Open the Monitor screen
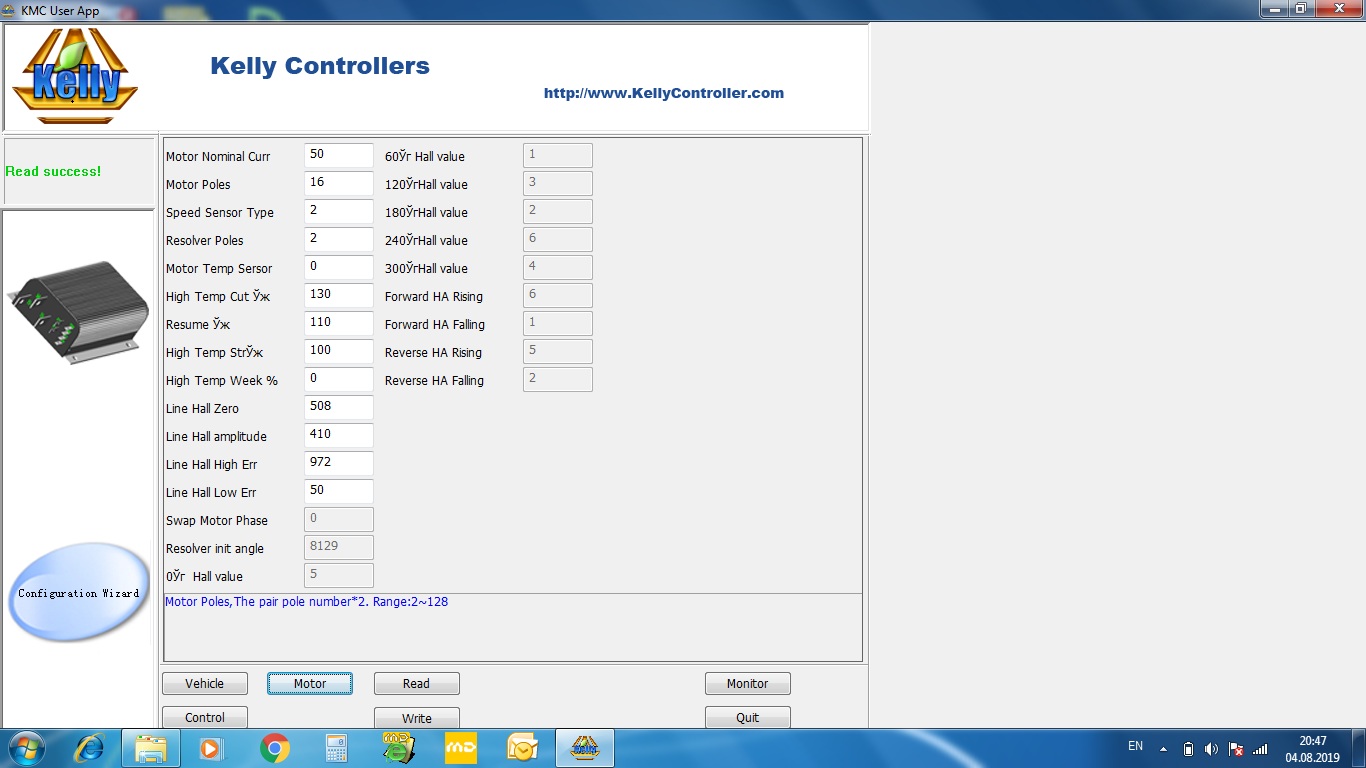Viewport: 1366px width, 768px height. [x=747, y=684]
